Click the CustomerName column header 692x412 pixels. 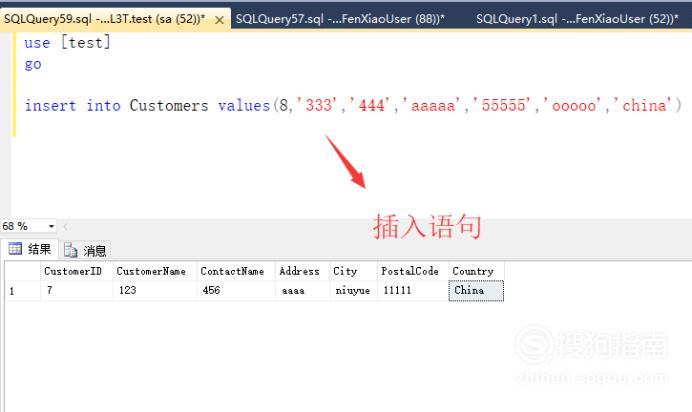pyautogui.click(x=154, y=271)
